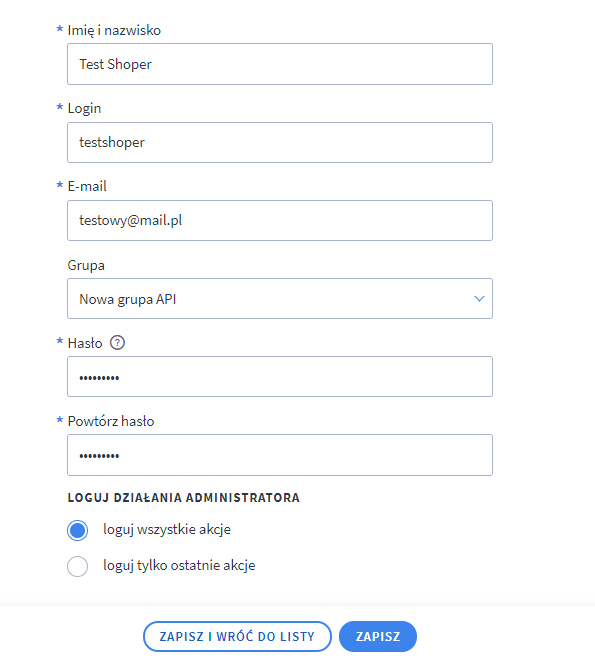Click the 'loguj tylko ostatnie akcje' label text
The width and height of the screenshot is (595, 660).
pos(179,565)
